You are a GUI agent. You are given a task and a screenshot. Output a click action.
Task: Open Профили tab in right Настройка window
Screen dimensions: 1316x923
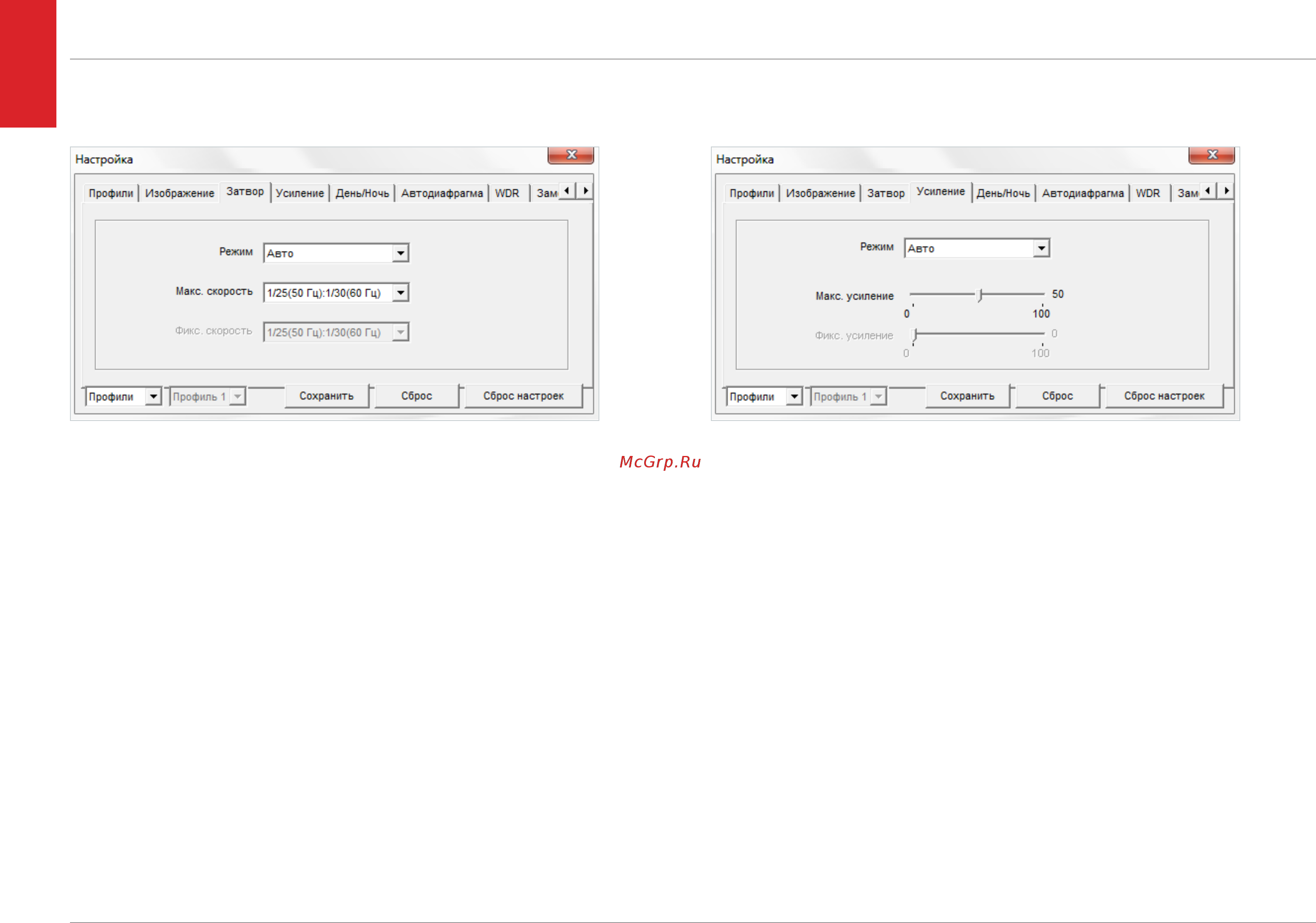(x=751, y=194)
